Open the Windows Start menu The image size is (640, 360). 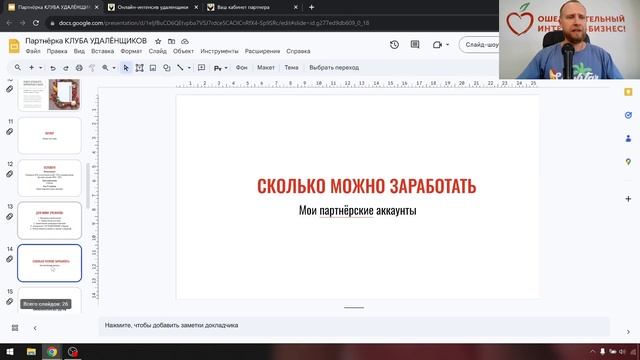tap(10, 351)
